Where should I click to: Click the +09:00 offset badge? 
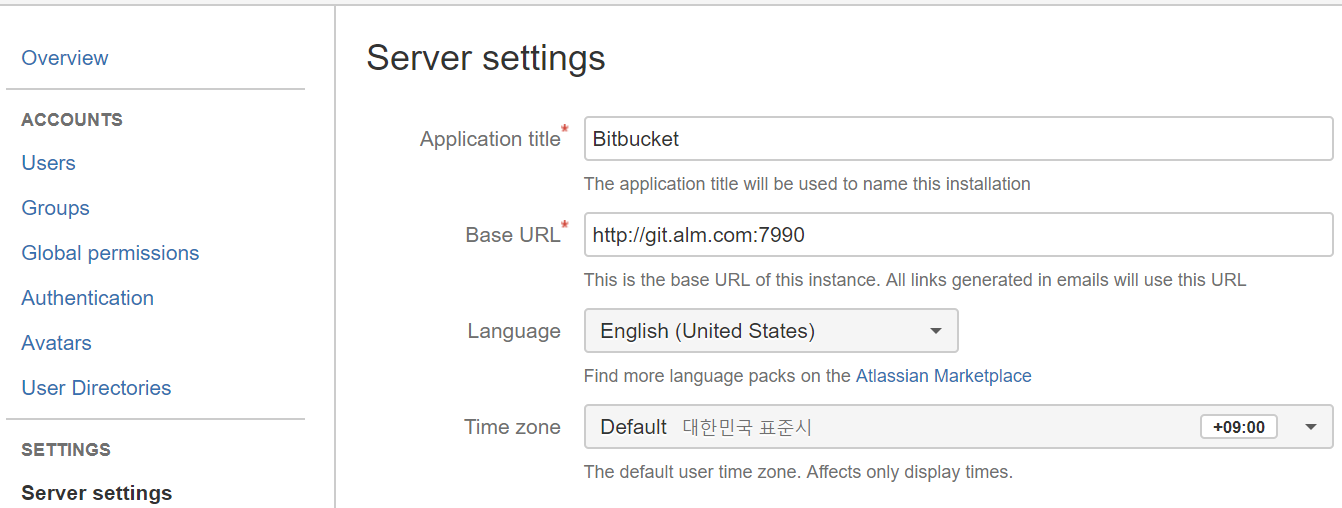(1238, 427)
